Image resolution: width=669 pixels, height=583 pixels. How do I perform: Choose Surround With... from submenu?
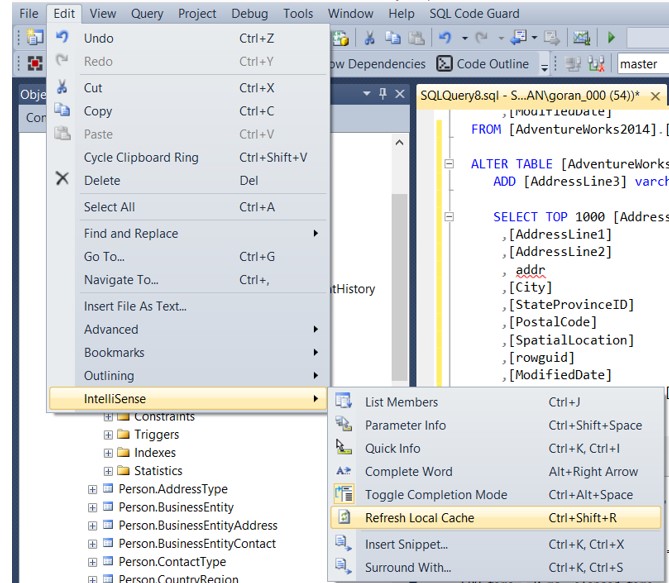[496, 567]
